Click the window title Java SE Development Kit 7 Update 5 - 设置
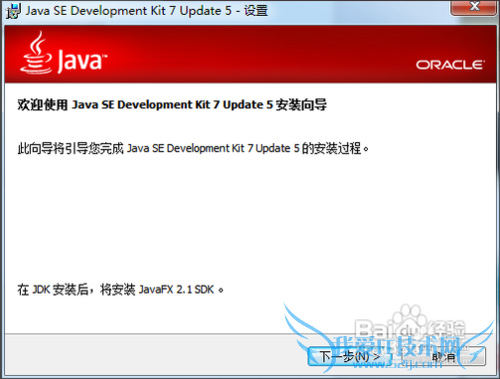 [147, 11]
